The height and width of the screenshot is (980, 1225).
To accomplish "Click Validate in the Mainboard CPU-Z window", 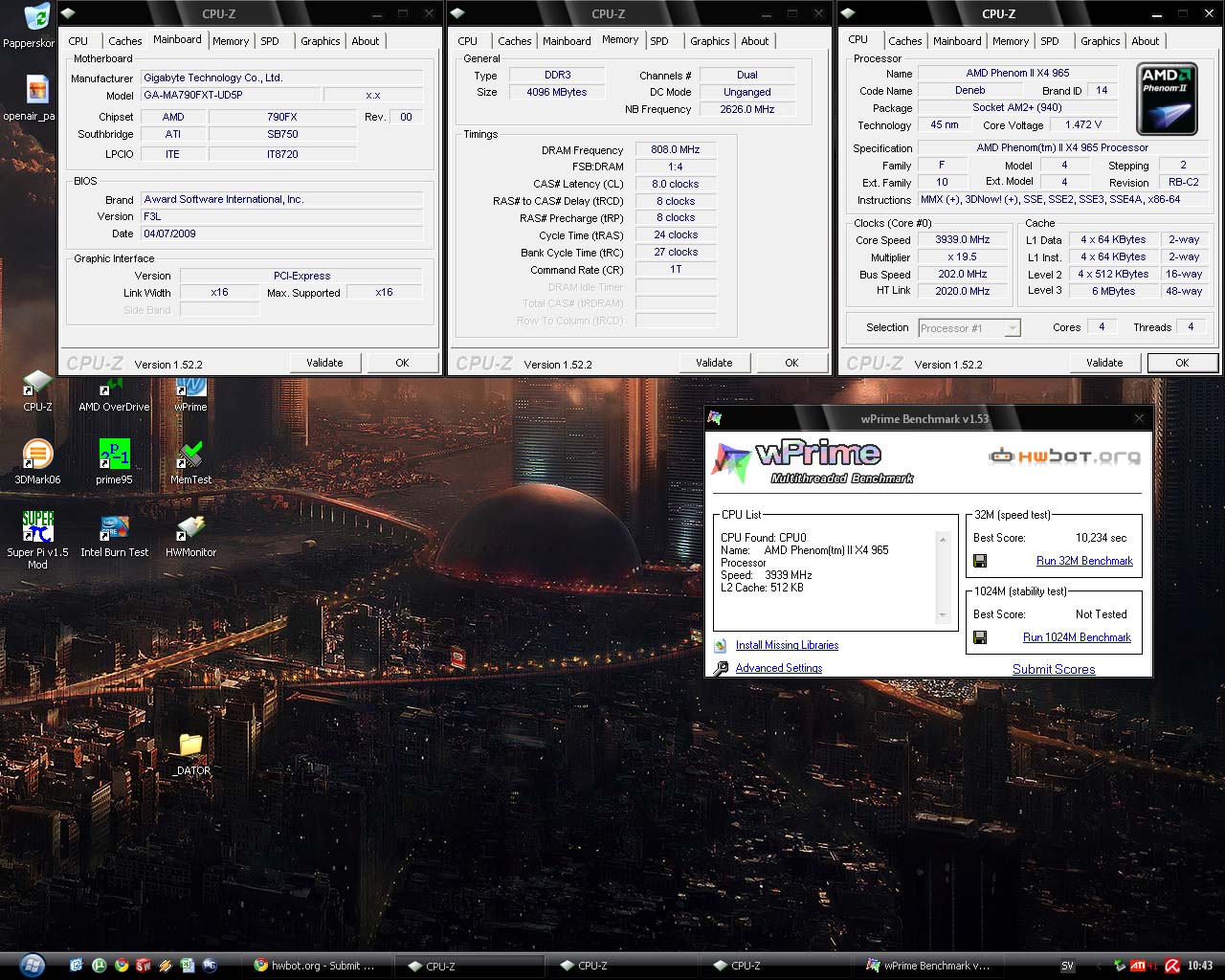I will (x=325, y=363).
